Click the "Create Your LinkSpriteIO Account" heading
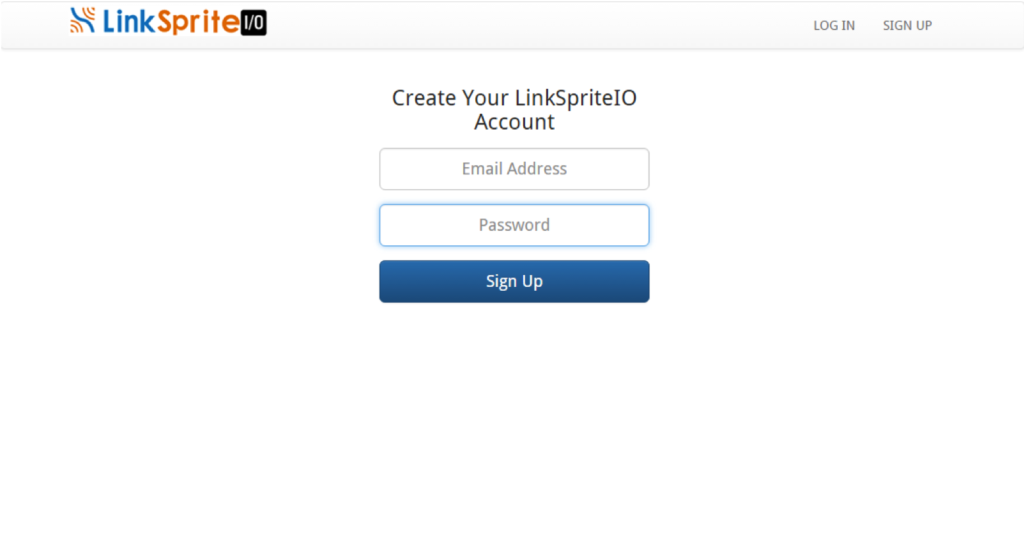The height and width of the screenshot is (546, 1024). point(514,110)
